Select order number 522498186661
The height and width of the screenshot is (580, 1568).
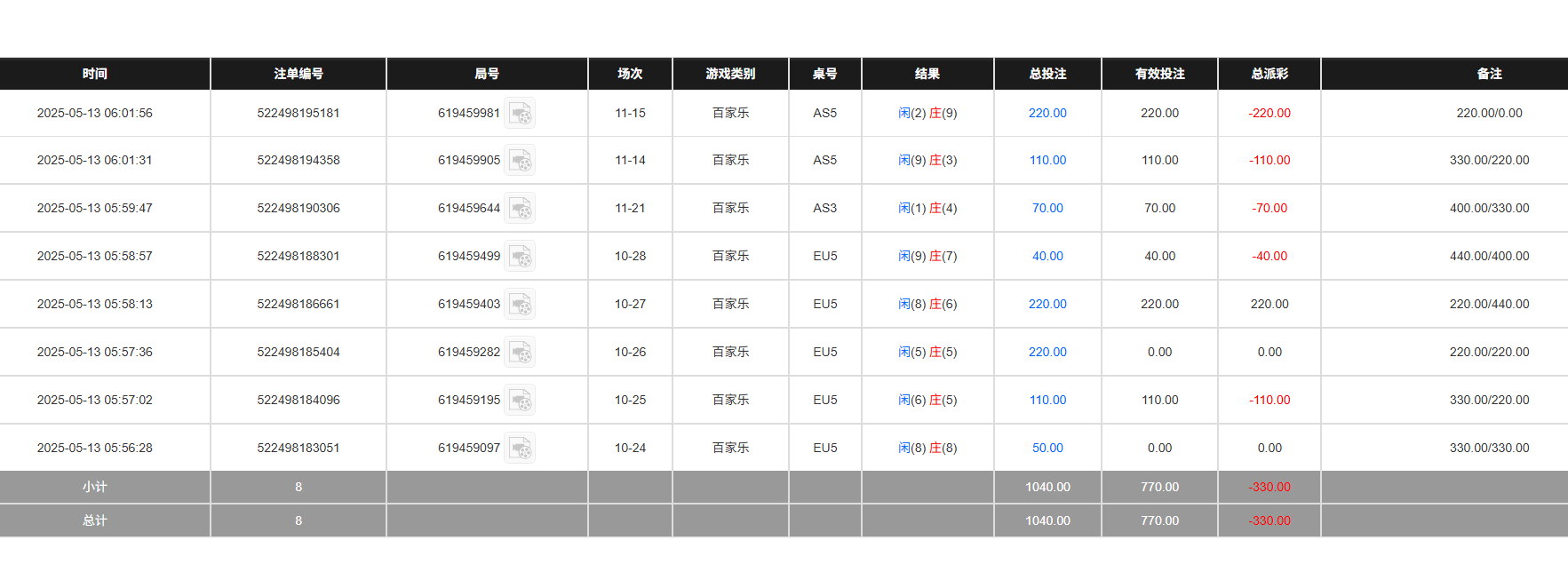(x=298, y=305)
